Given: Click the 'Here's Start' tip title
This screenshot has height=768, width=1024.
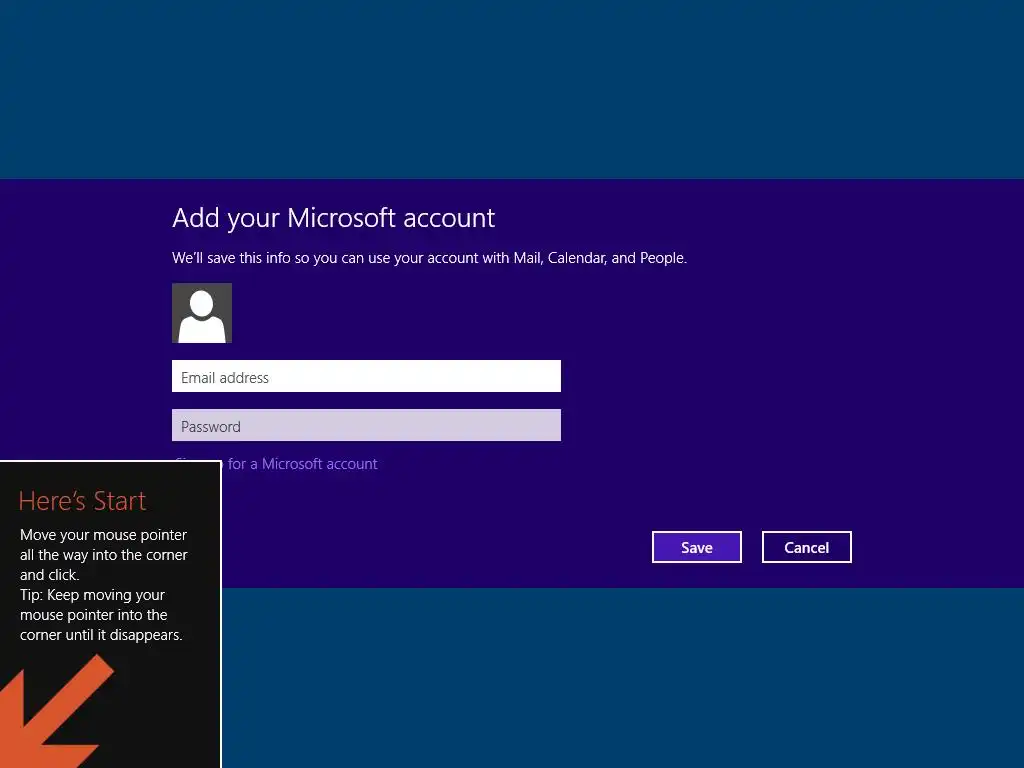Looking at the screenshot, I should pos(82,501).
